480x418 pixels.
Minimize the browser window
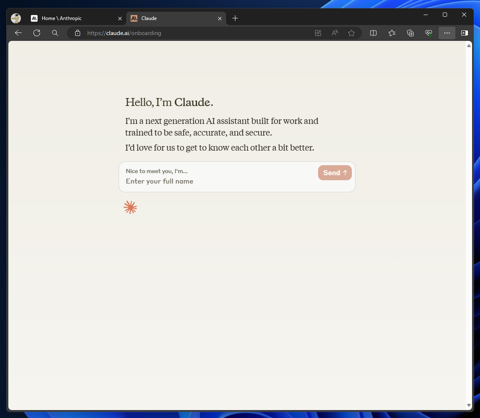point(426,15)
